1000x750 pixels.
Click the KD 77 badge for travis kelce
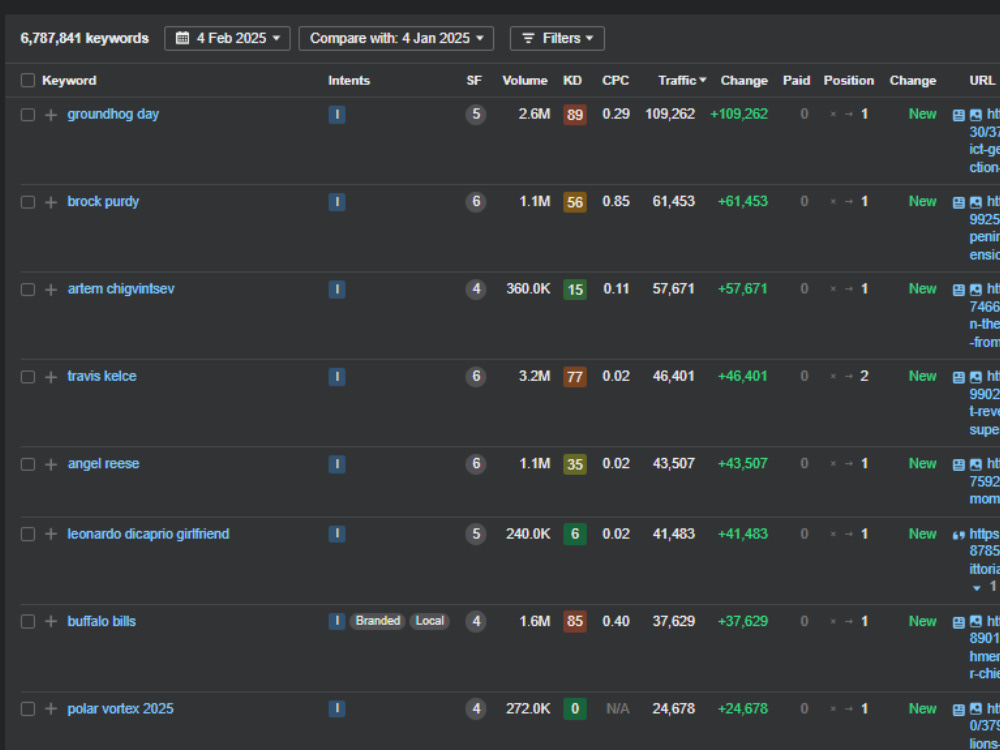(575, 377)
